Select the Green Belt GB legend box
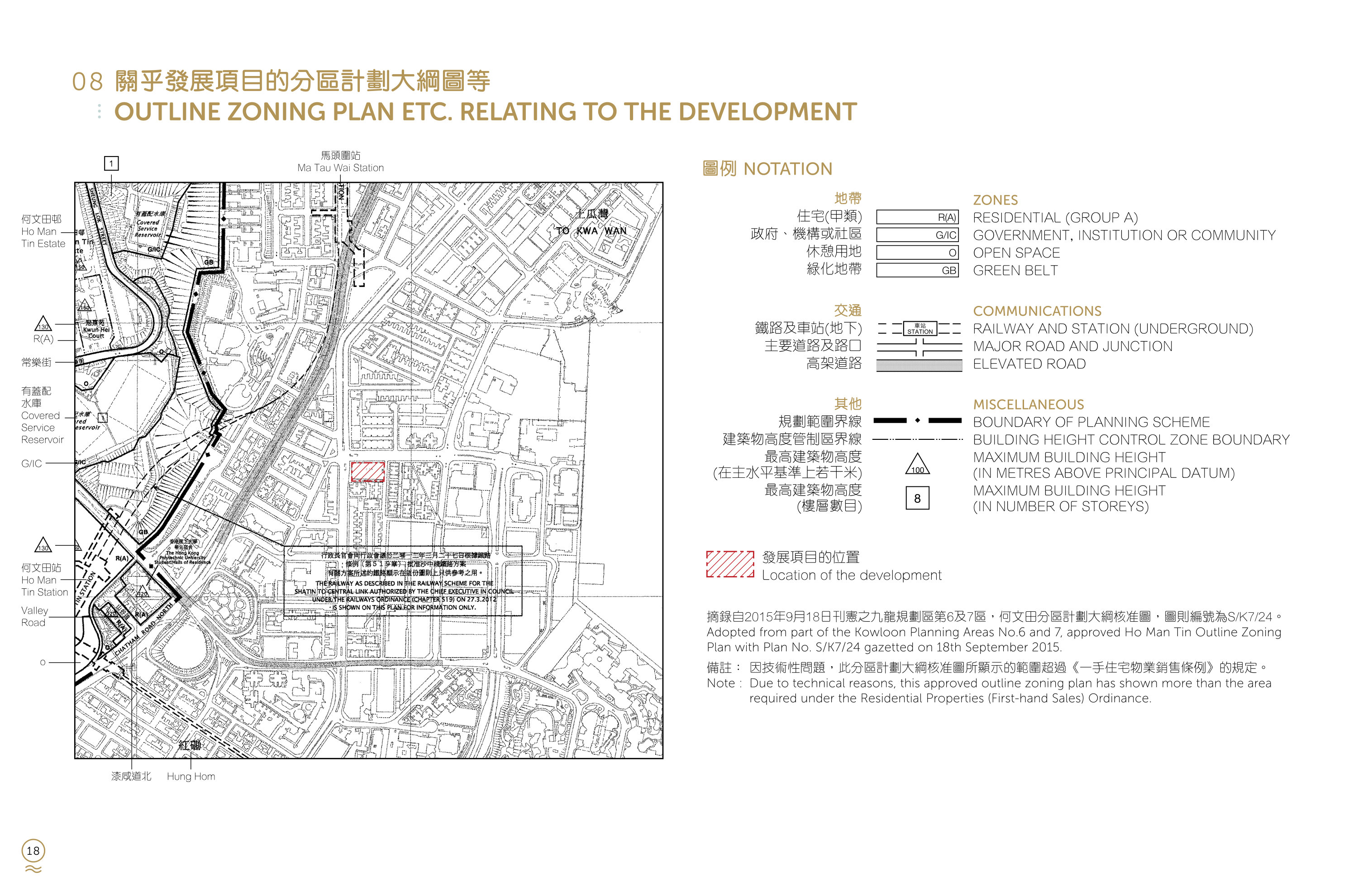 pos(917,270)
